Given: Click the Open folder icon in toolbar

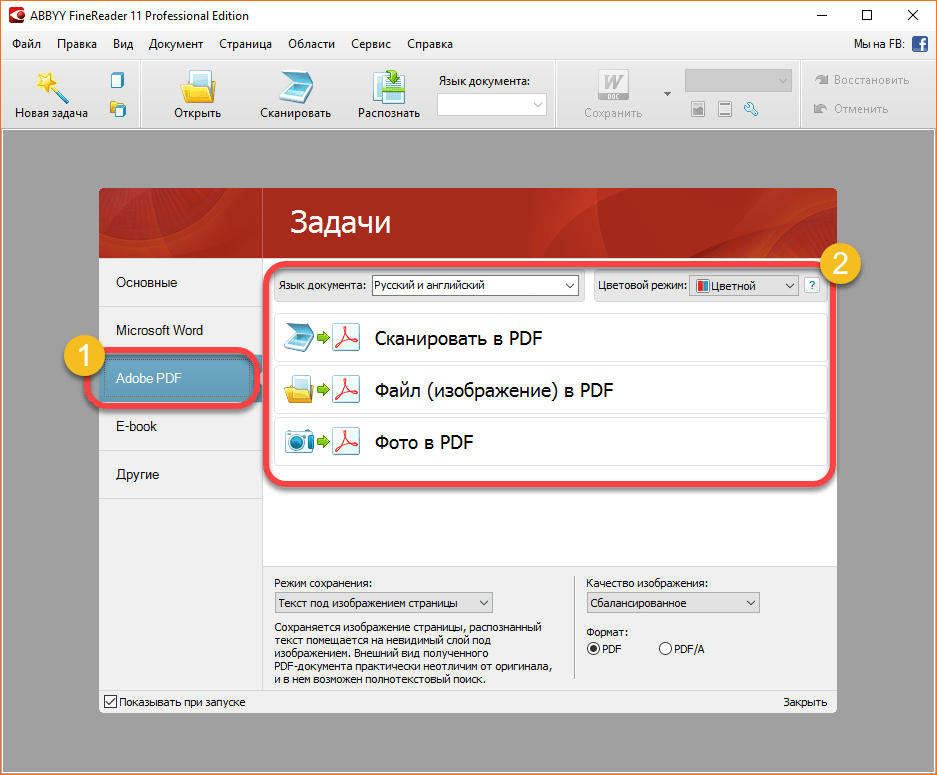Looking at the screenshot, I should coord(197,86).
